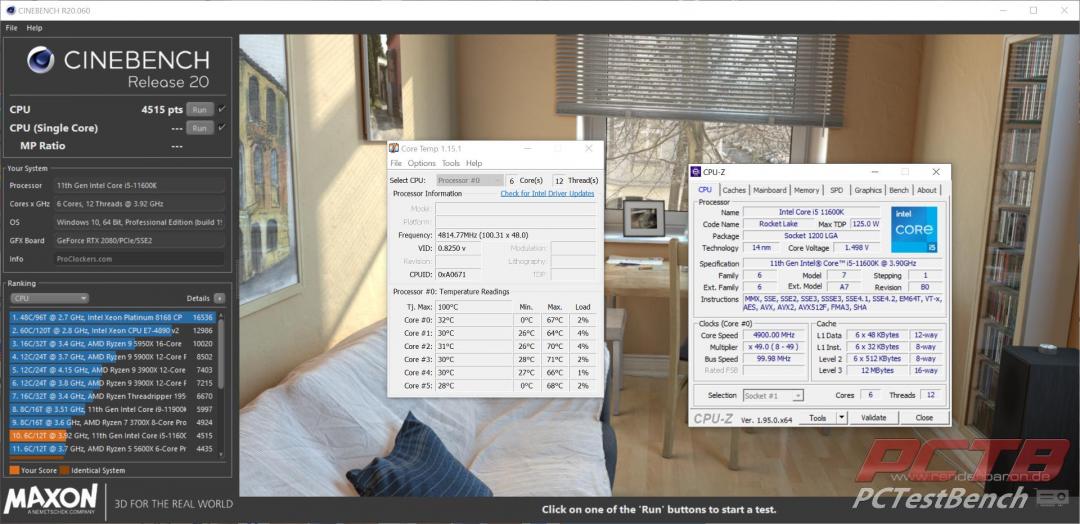Click the CPU-Z title bar icon

coord(696,172)
